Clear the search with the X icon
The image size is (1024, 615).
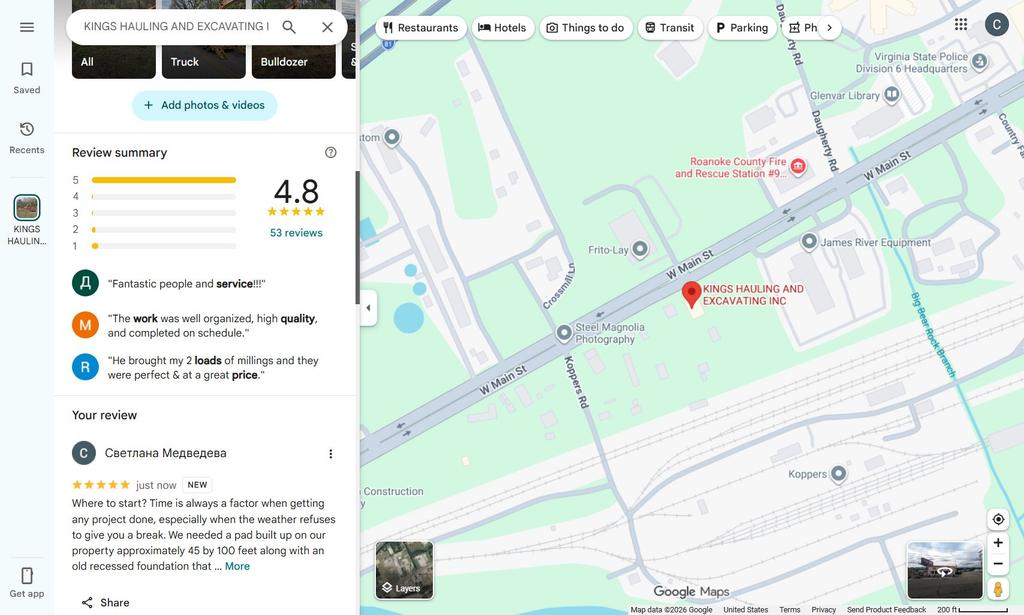[327, 27]
